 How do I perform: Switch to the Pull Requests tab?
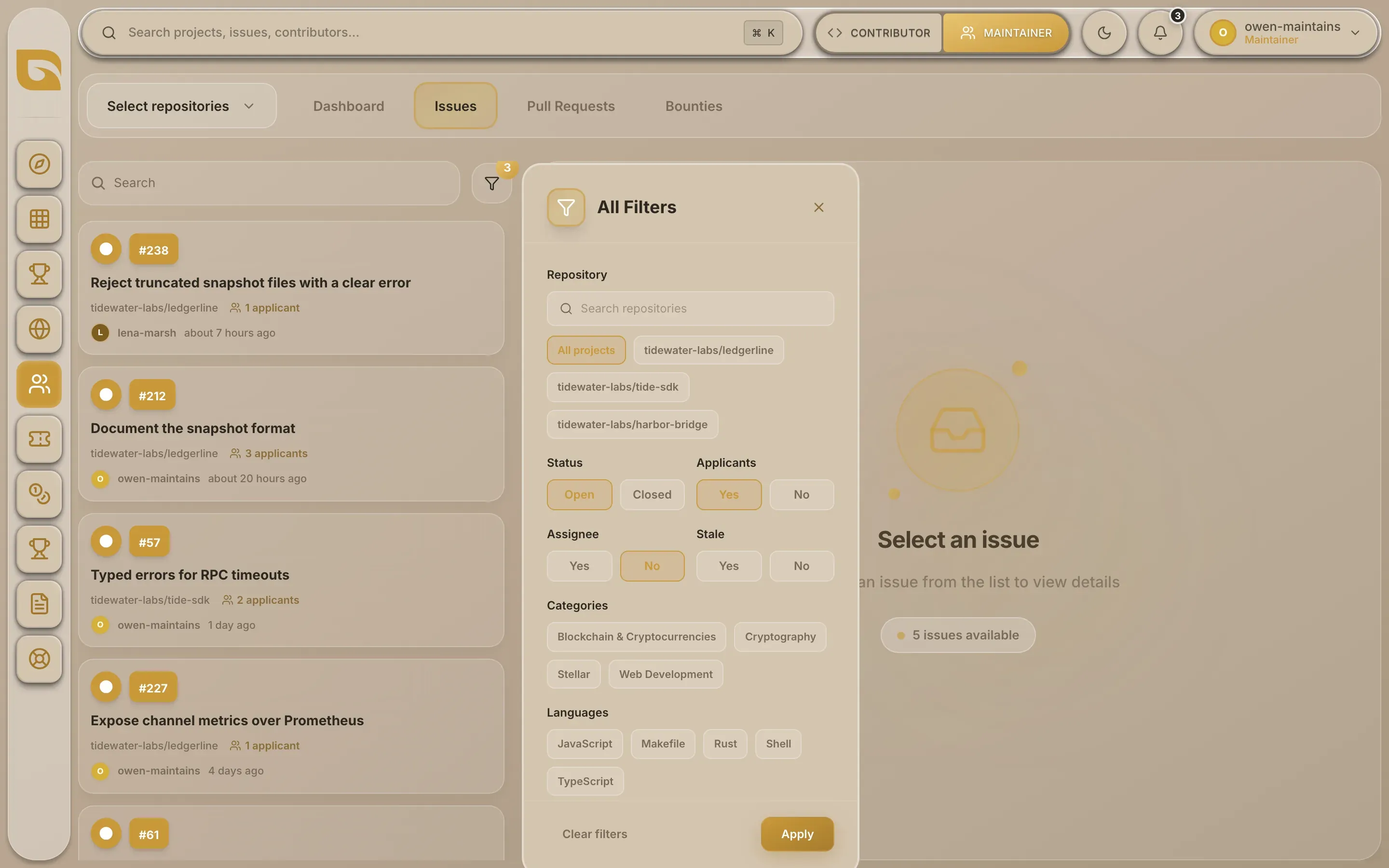571,106
